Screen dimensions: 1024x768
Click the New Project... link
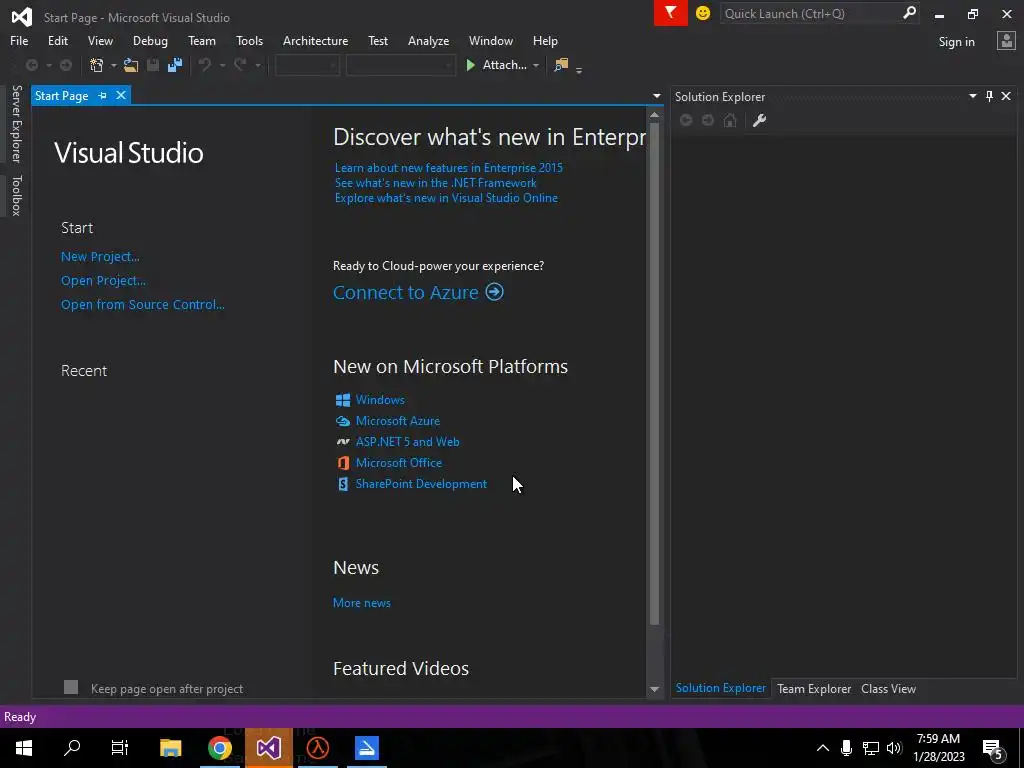coord(100,257)
